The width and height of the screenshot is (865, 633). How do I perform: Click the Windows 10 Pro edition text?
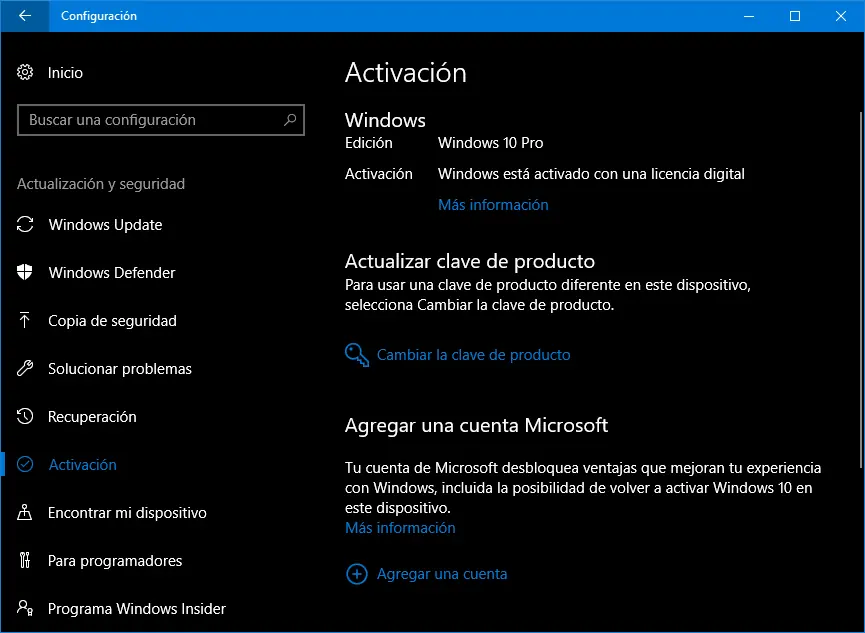tap(490, 143)
